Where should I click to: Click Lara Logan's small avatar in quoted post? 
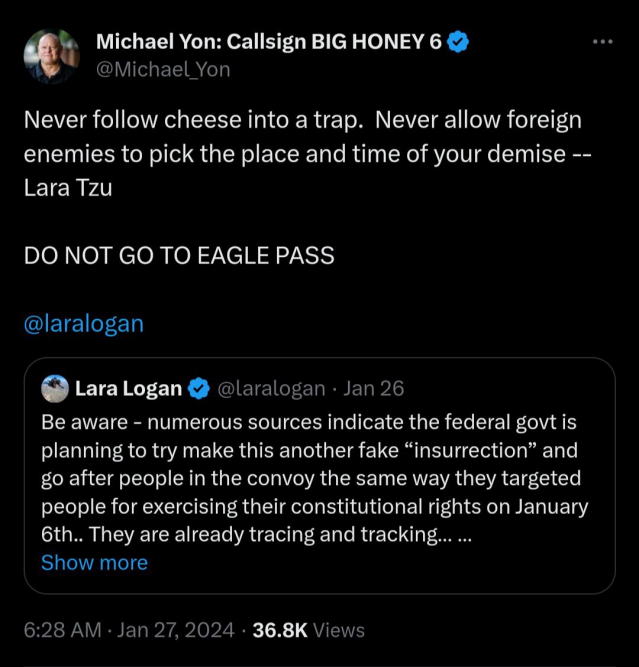click(x=55, y=388)
